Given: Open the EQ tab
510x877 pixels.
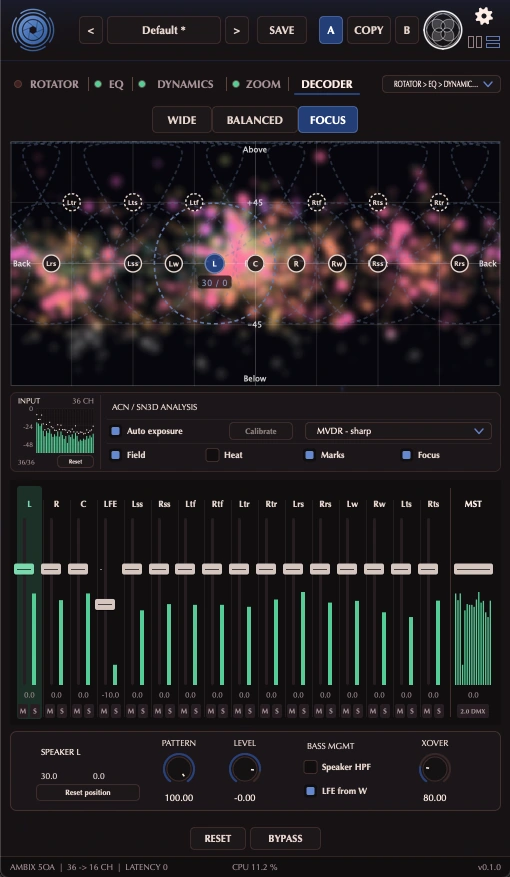Looking at the screenshot, I should pos(116,84).
